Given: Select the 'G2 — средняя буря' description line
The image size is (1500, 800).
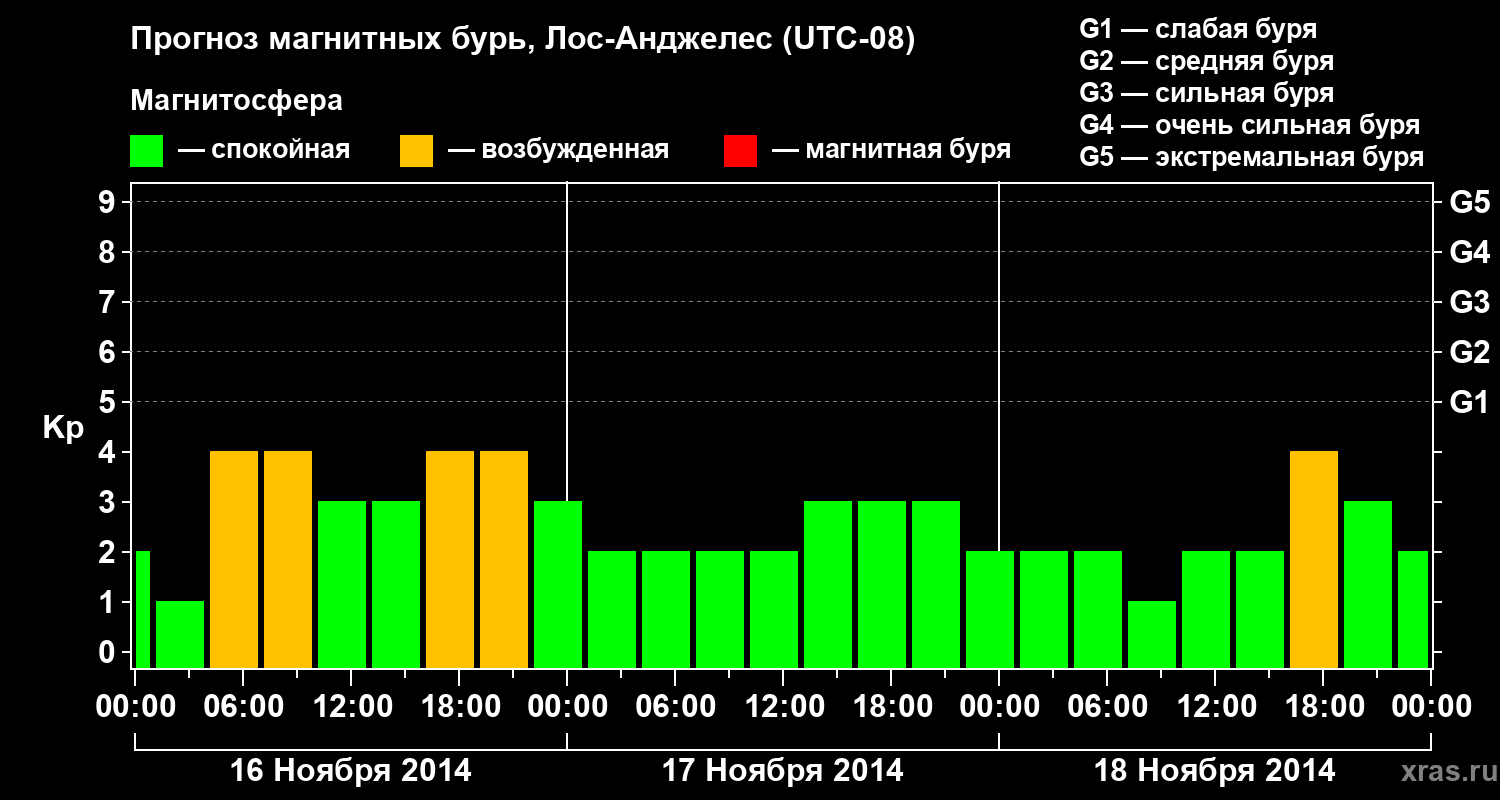Looking at the screenshot, I should [x=1207, y=61].
